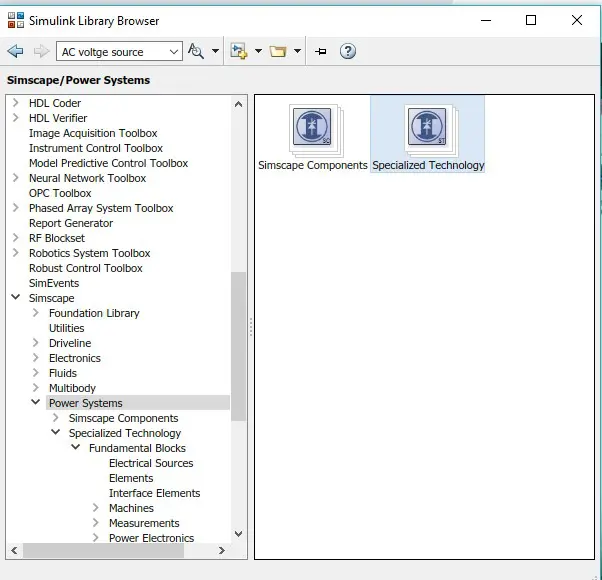Select Electrical Sources in tree
This screenshot has height=580, width=602.
click(x=151, y=463)
